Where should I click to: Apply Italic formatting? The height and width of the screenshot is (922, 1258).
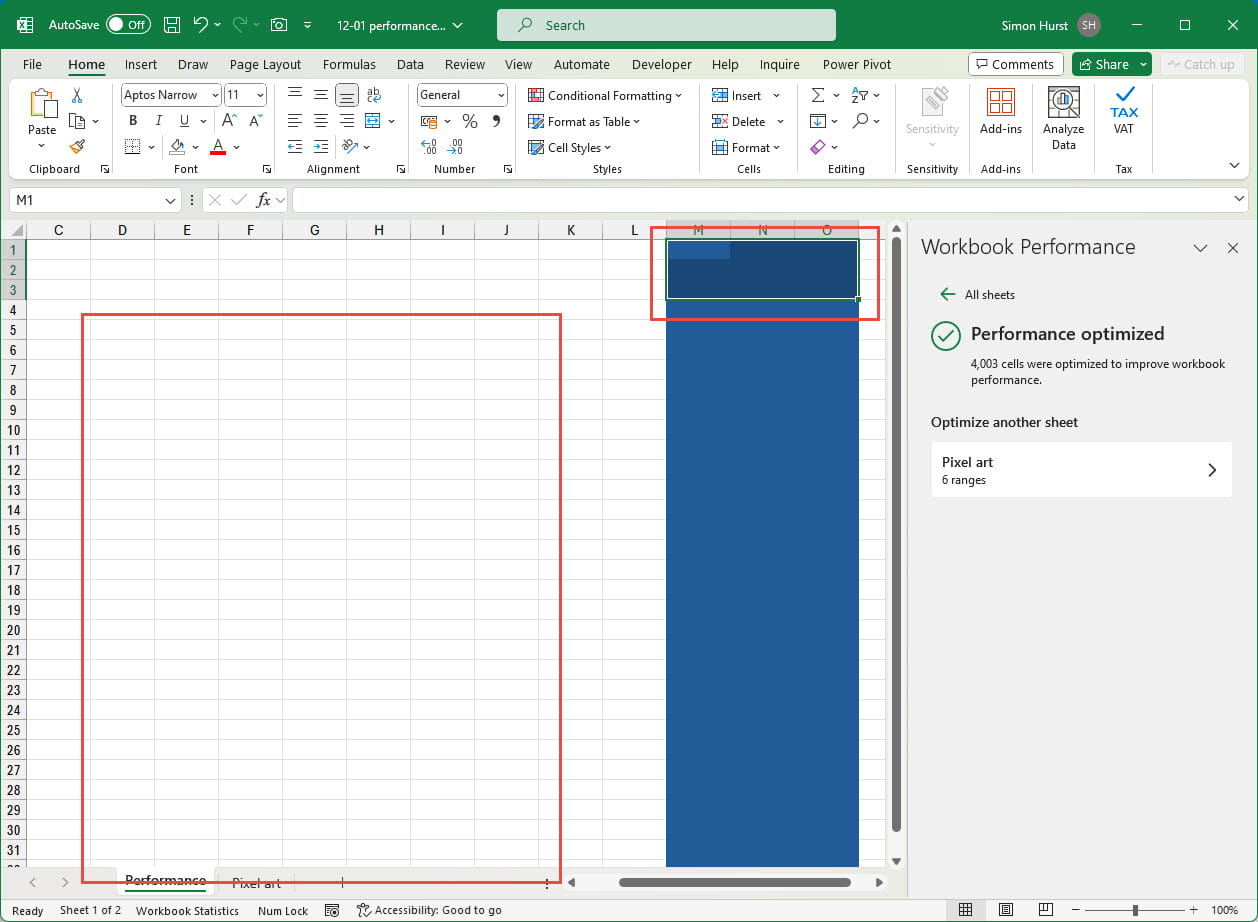158,120
